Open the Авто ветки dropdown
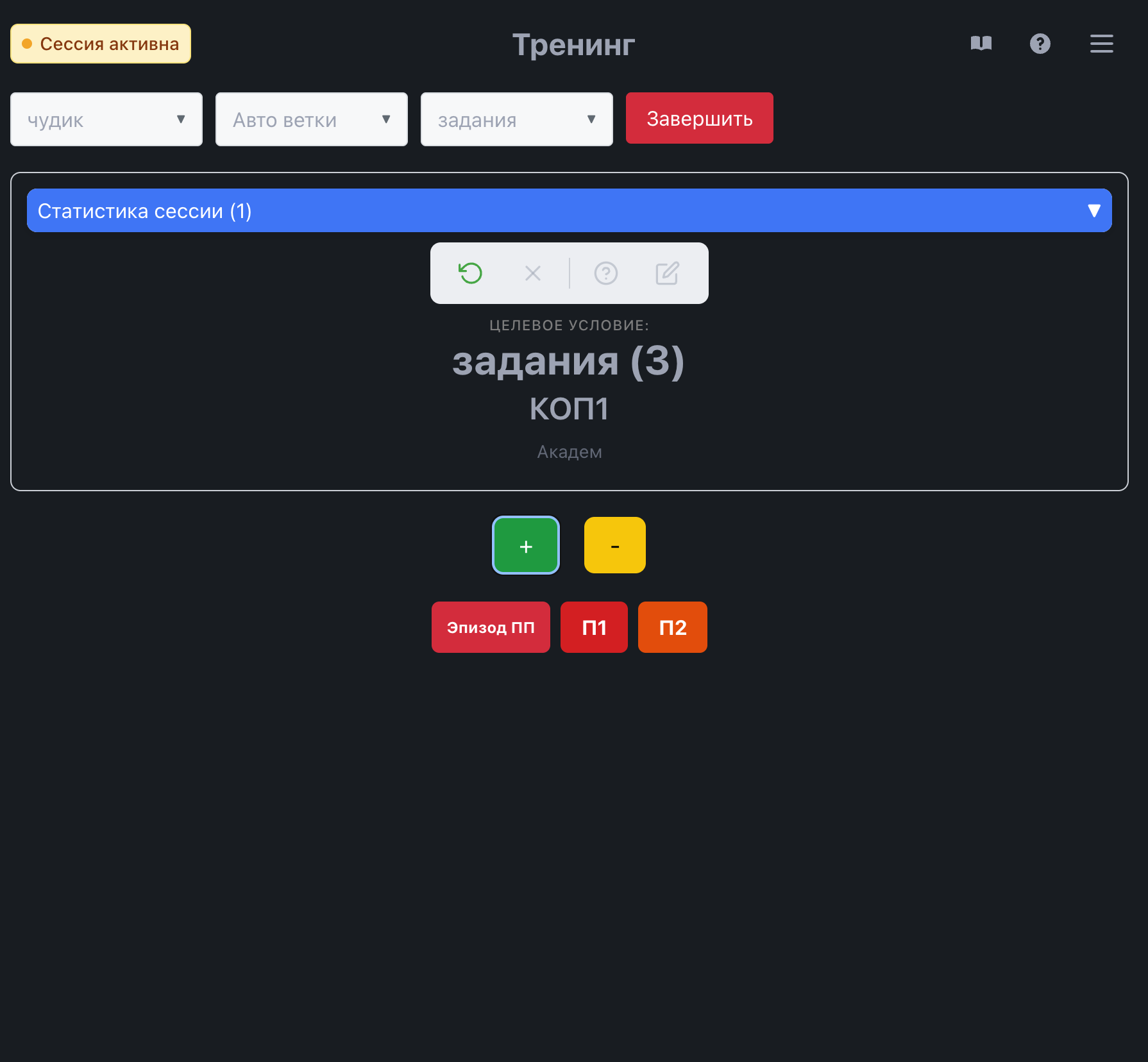Image resolution: width=1148 pixels, height=1062 pixels. click(312, 120)
